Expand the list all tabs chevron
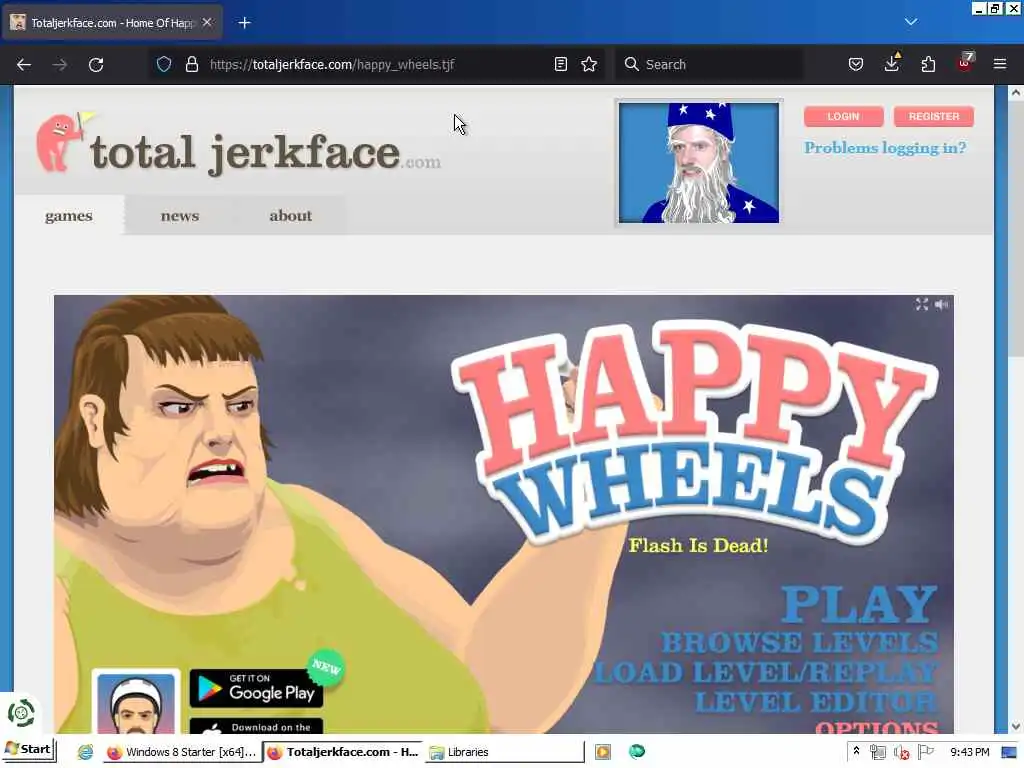Image resolution: width=1024 pixels, height=768 pixels. [911, 22]
